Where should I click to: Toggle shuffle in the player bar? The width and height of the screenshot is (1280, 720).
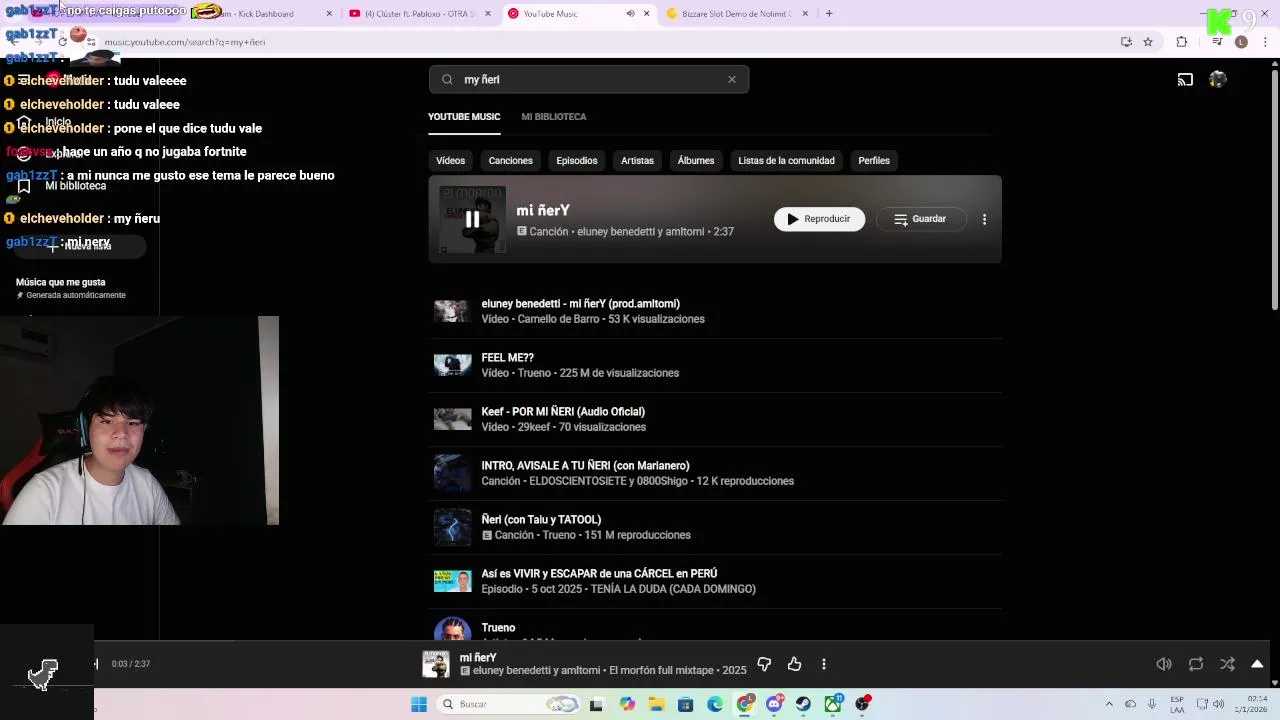click(x=1227, y=664)
